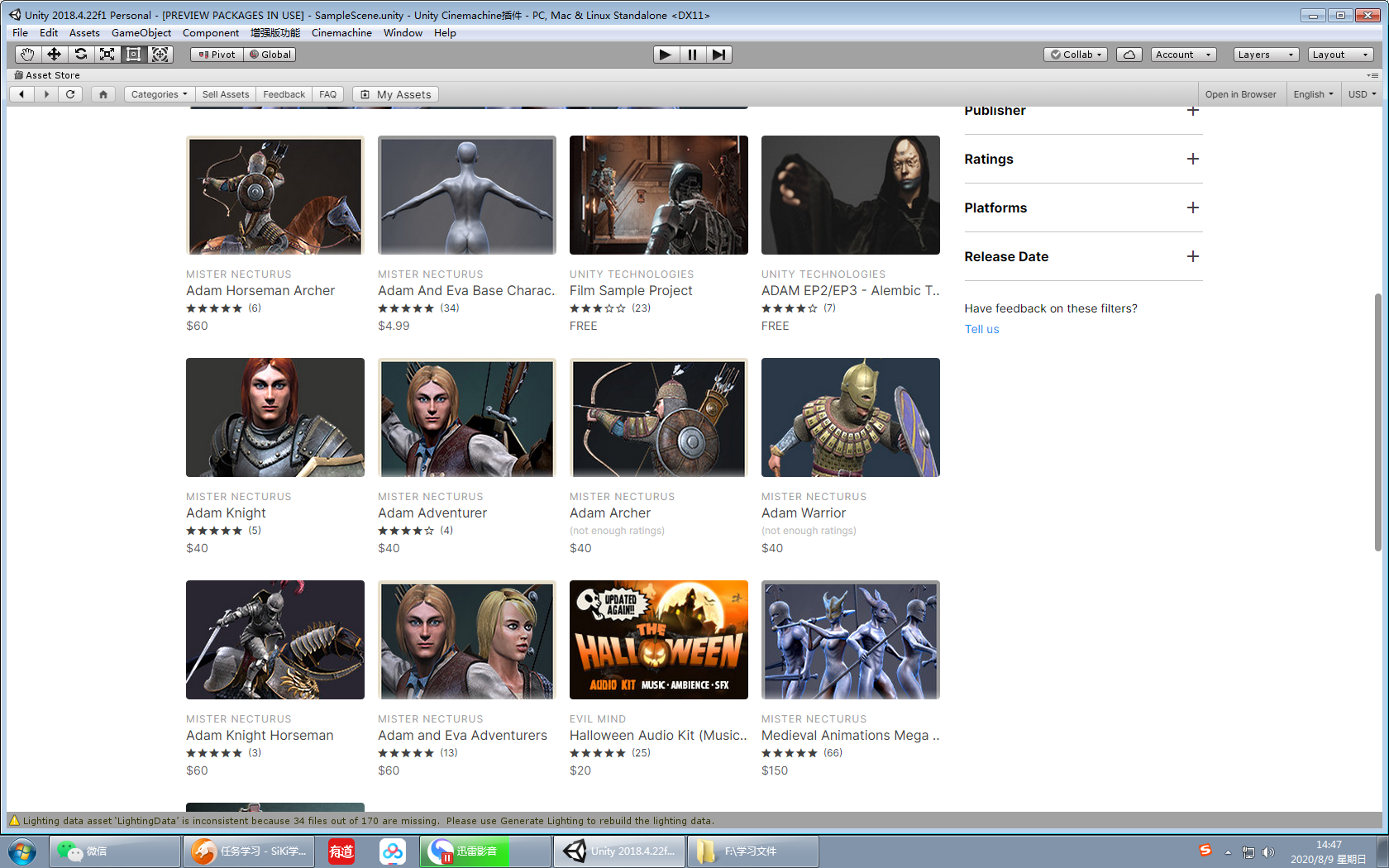Click the FAQ button
Image resolution: width=1389 pixels, height=868 pixels.
point(327,94)
